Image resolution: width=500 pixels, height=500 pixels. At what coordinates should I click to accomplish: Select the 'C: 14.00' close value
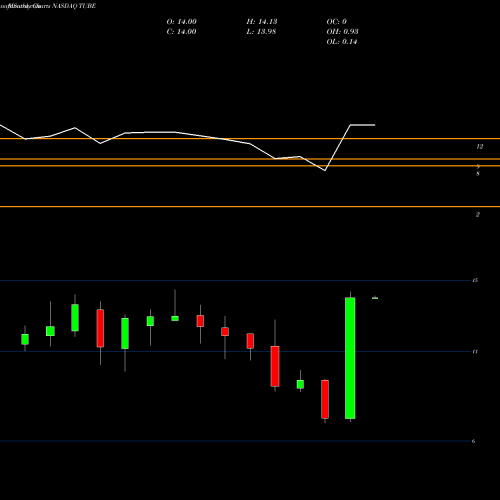181,32
